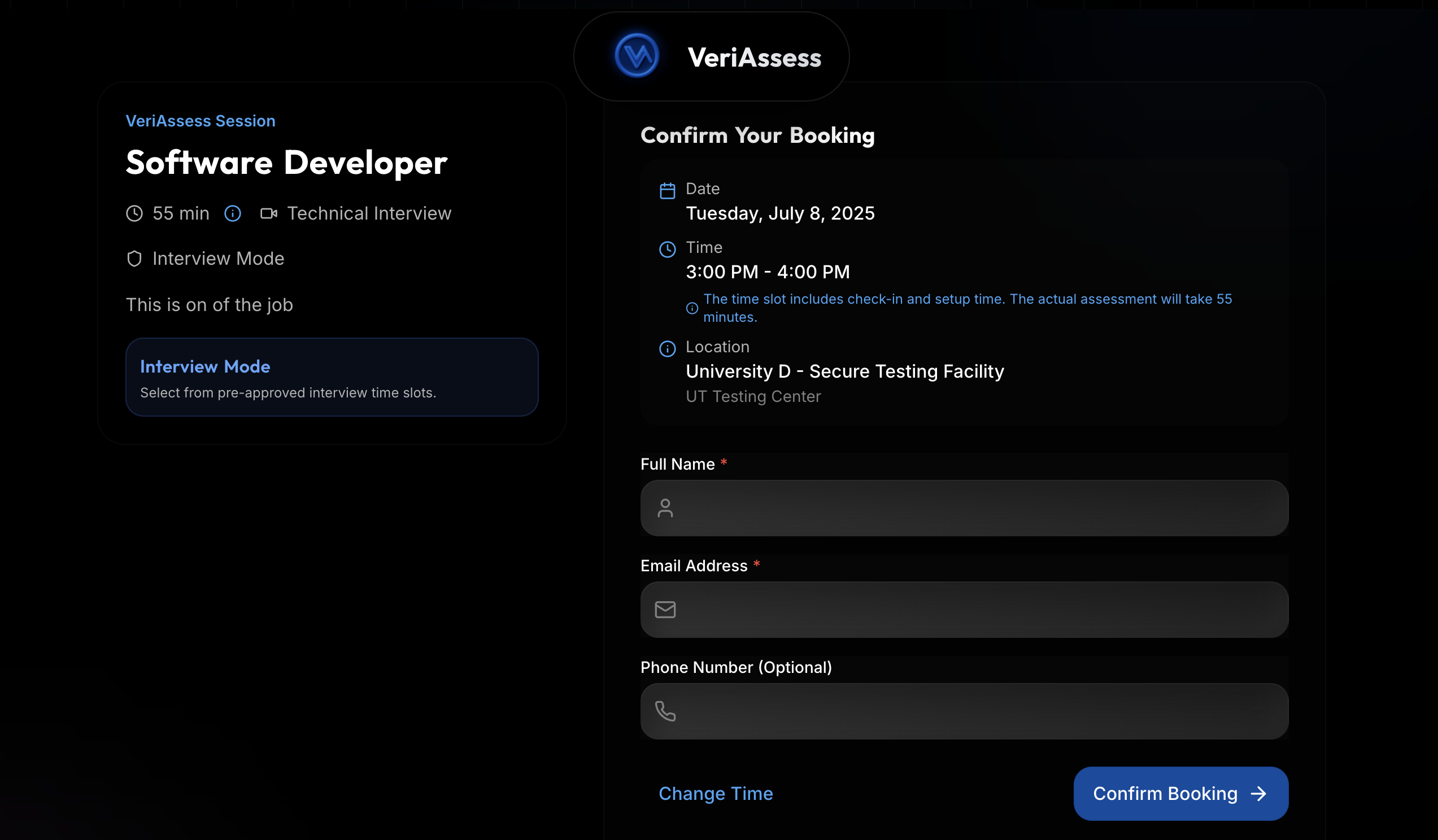The image size is (1438, 840).
Task: Click the Software Developer heading
Action: coord(286,163)
